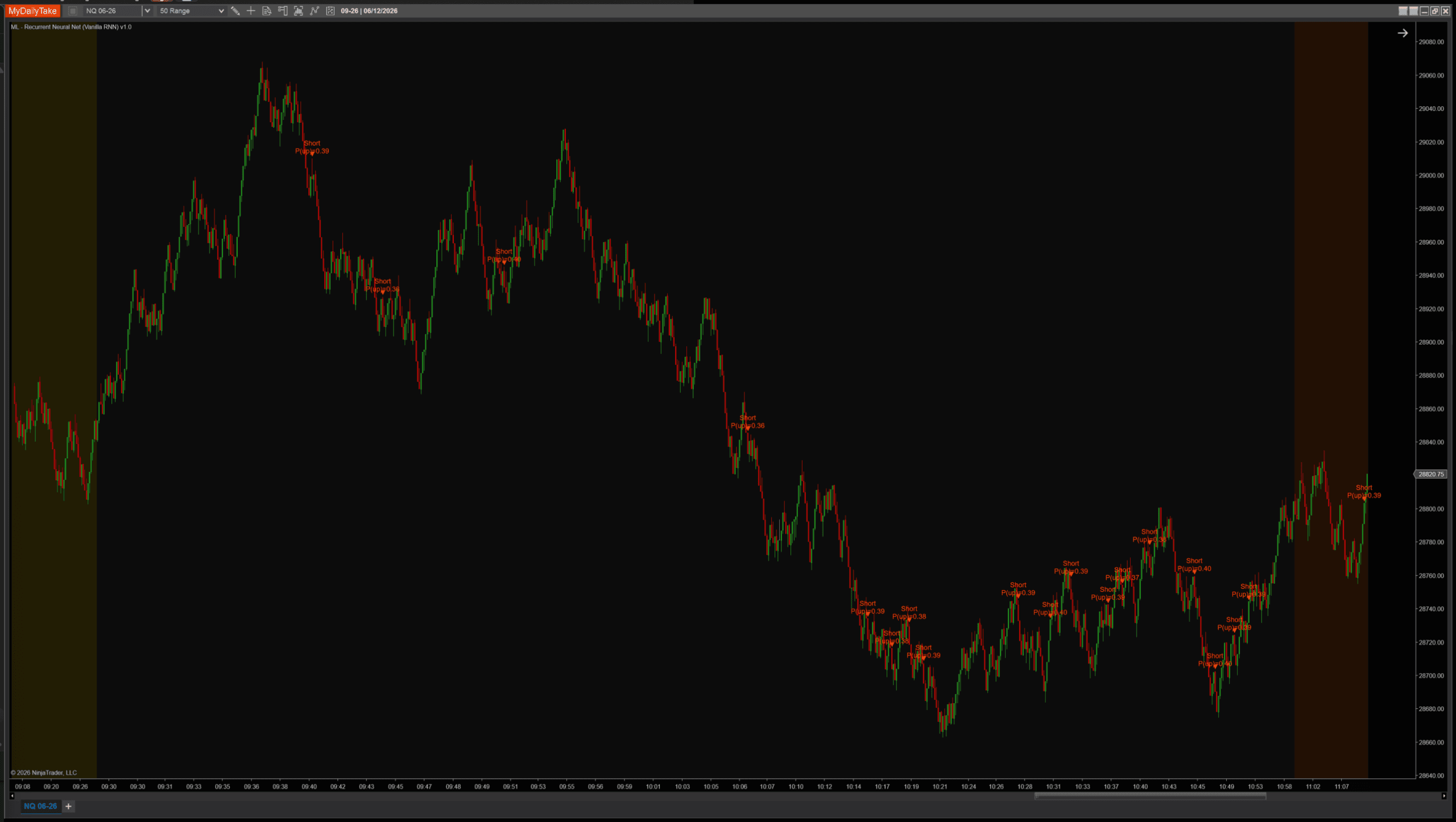Open the Strategies icon
This screenshot has width=1456, height=822.
pyautogui.click(x=330, y=11)
